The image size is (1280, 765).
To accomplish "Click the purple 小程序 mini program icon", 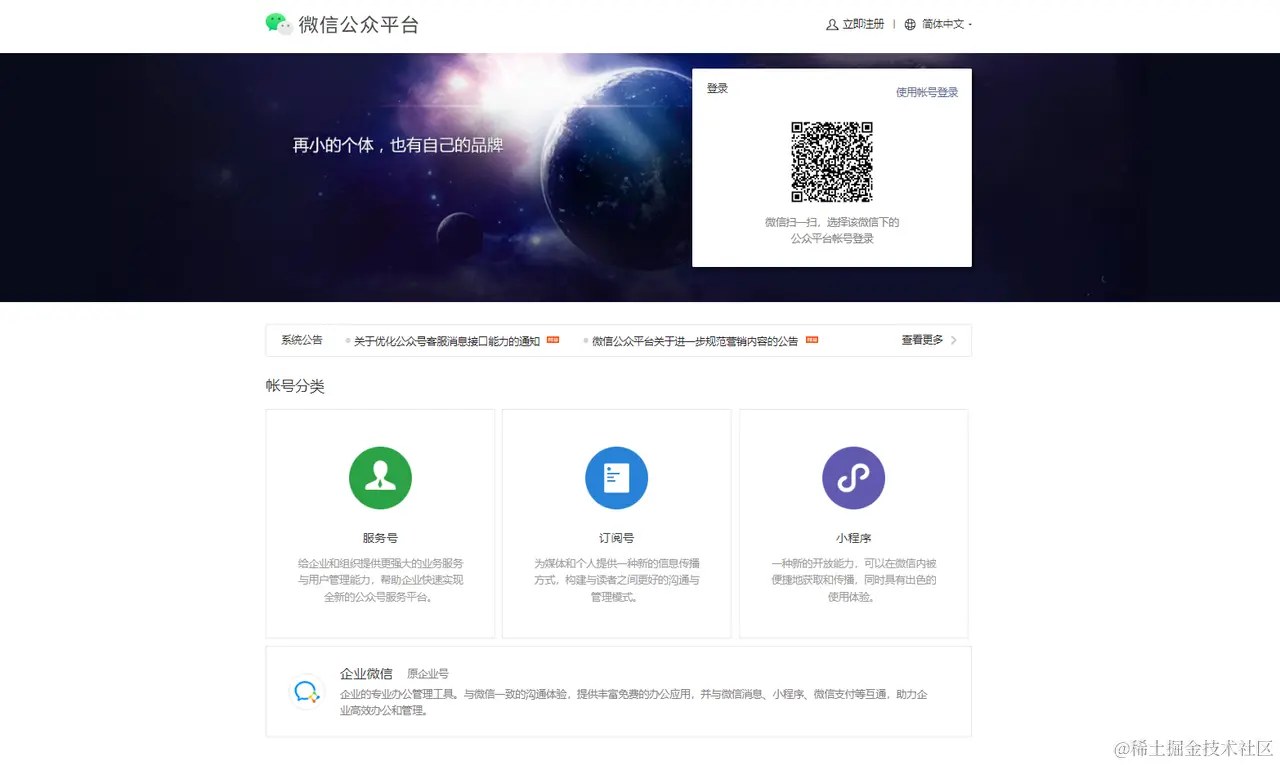I will [x=853, y=478].
